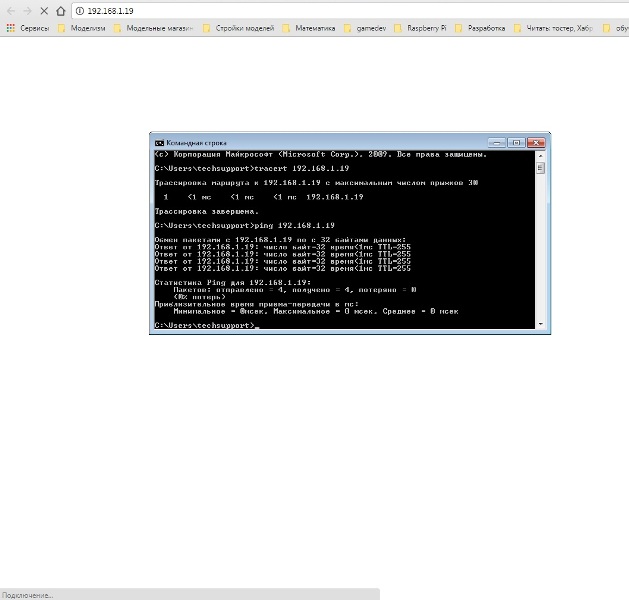Open the Сервисы apps shortcut
Image resolution: width=629 pixels, height=600 pixels.
tap(28, 28)
